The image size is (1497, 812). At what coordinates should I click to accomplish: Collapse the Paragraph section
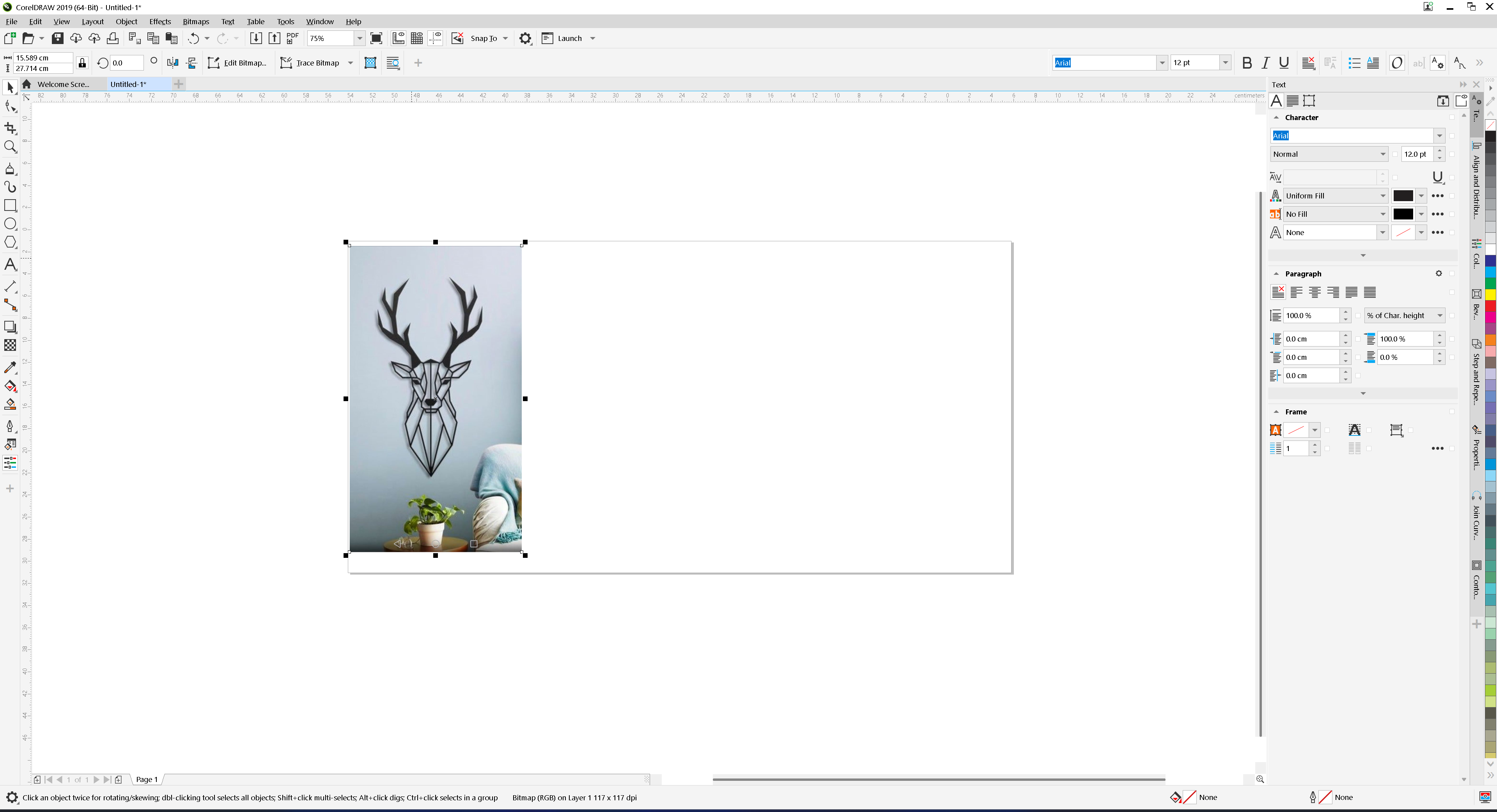1276,274
